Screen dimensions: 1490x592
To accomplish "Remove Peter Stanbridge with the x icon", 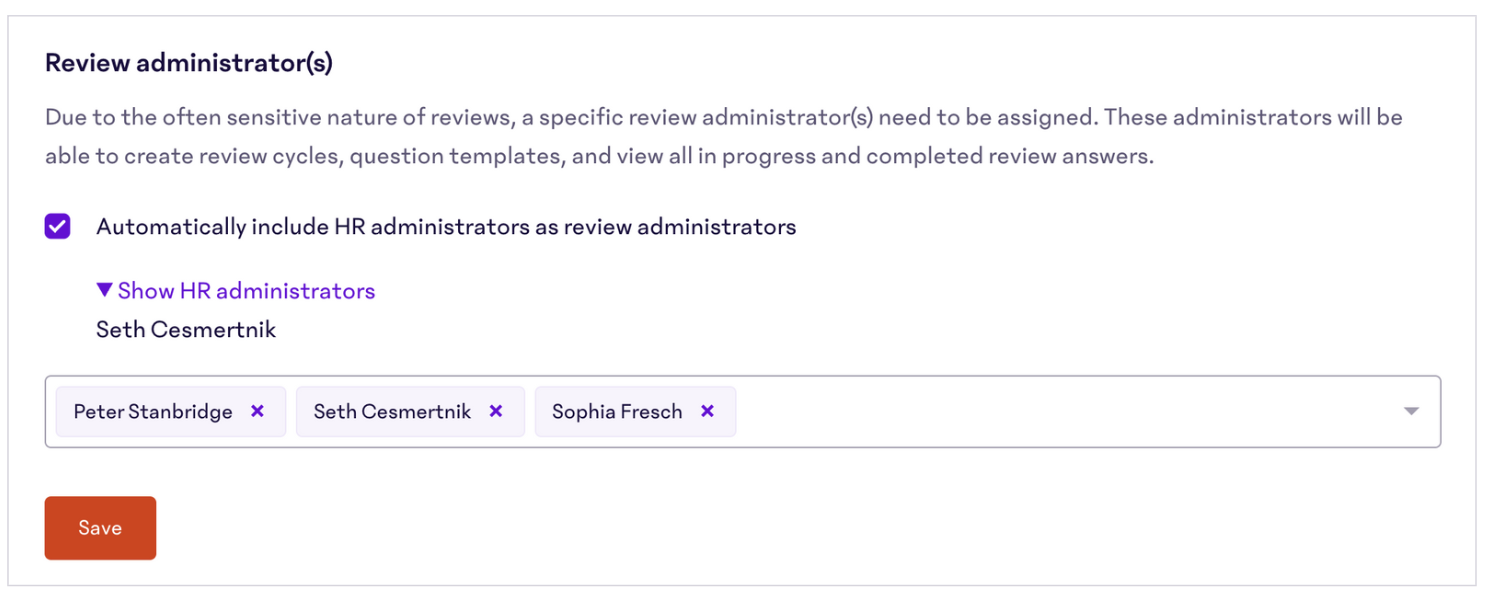I will pos(257,411).
